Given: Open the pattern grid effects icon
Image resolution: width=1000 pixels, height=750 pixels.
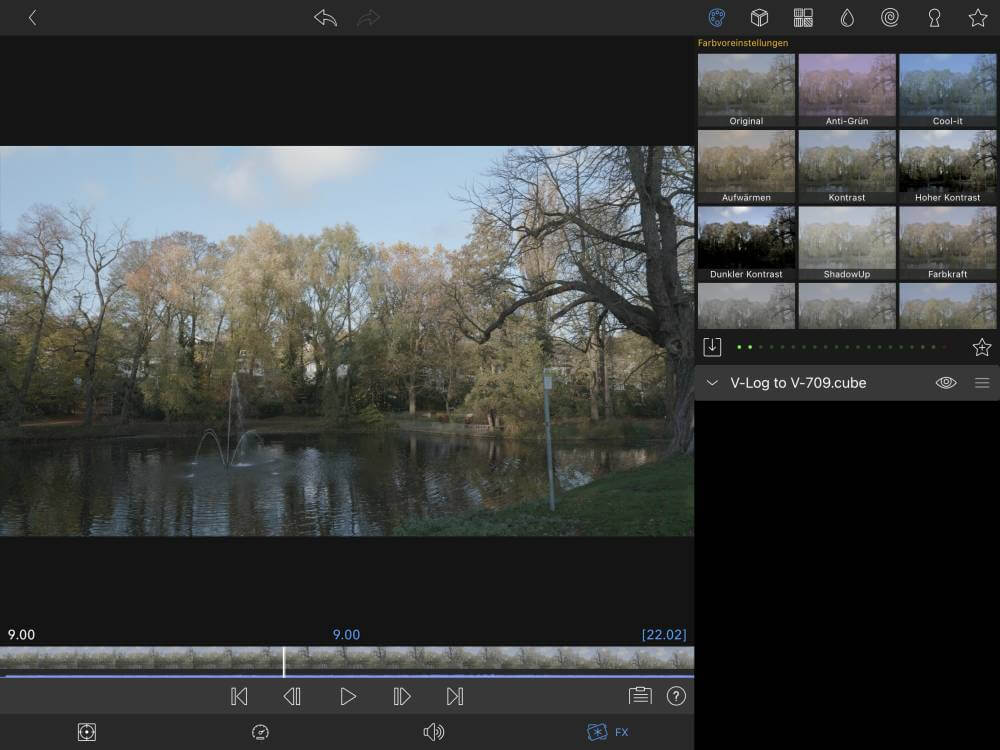Looking at the screenshot, I should coord(803,17).
